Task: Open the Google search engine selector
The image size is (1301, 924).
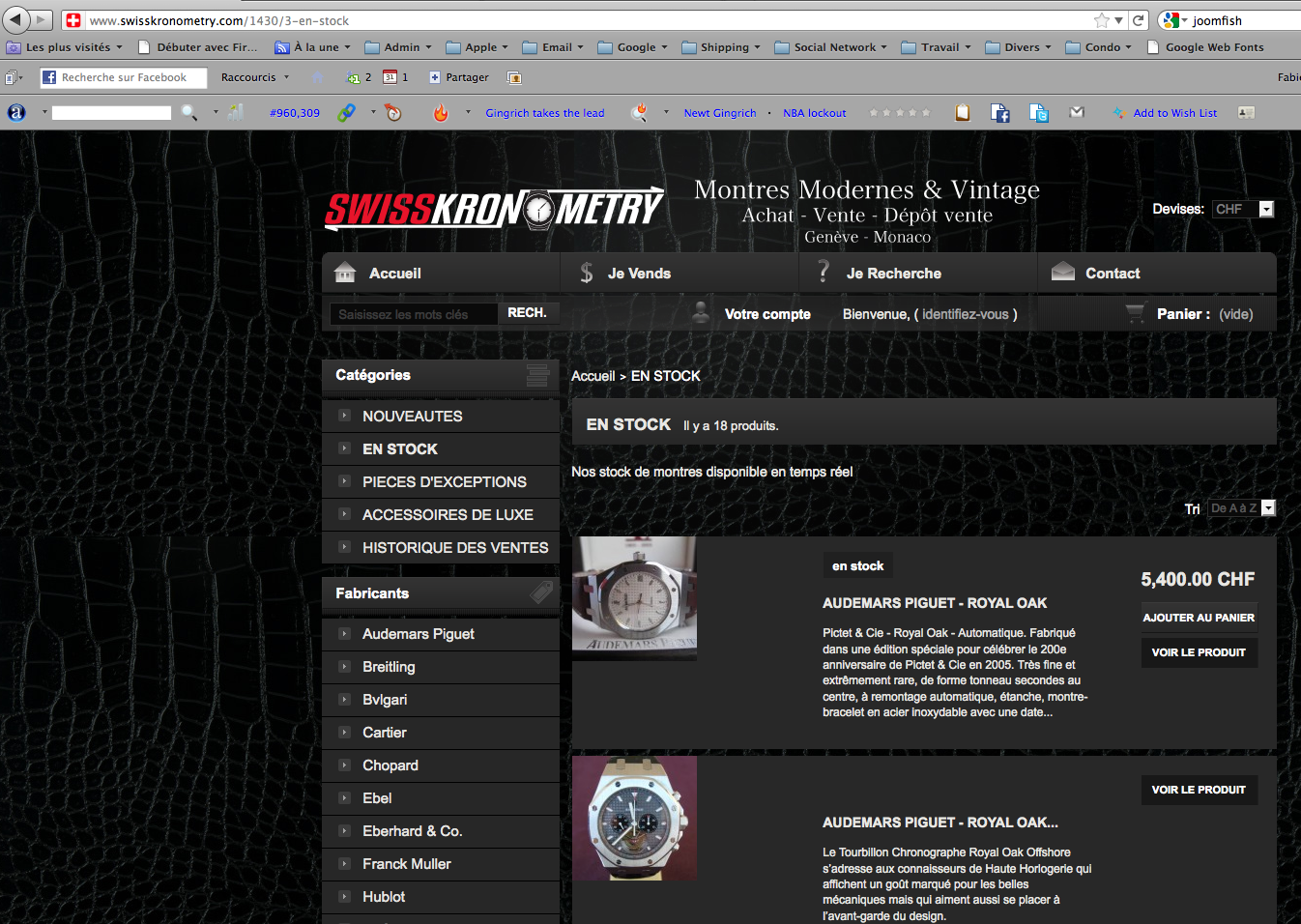Action: tap(1173, 20)
